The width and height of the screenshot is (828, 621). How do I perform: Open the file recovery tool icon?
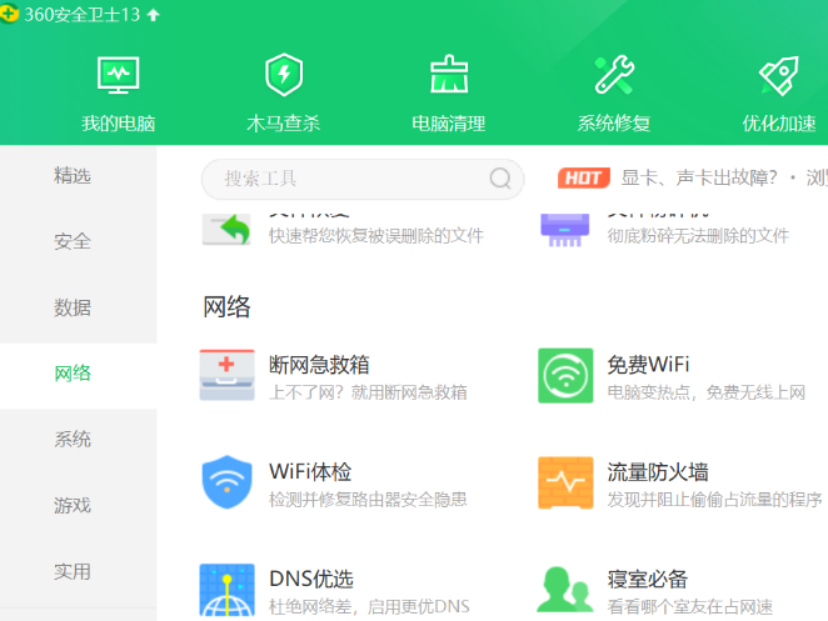(227, 229)
